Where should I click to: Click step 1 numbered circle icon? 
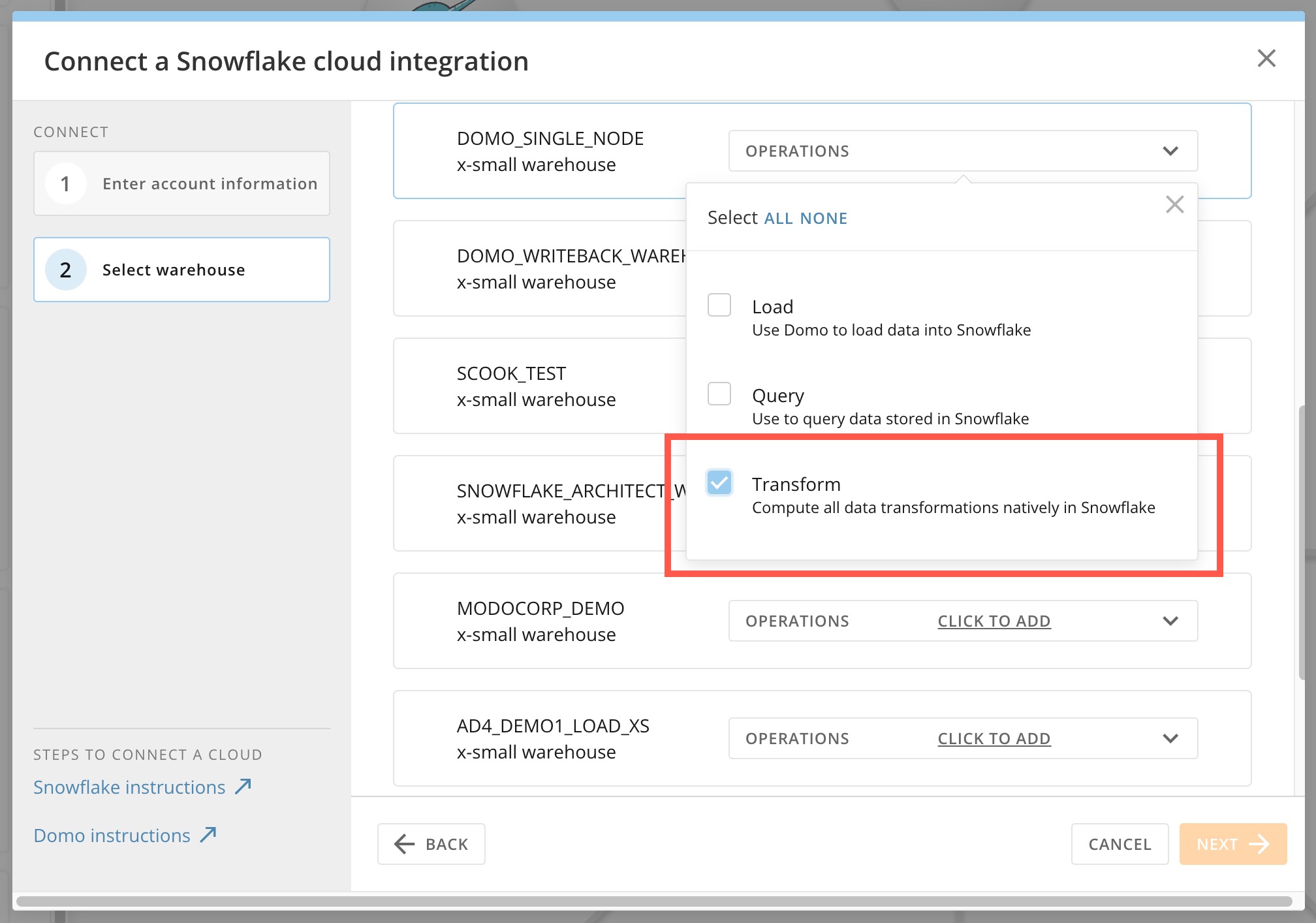click(65, 183)
